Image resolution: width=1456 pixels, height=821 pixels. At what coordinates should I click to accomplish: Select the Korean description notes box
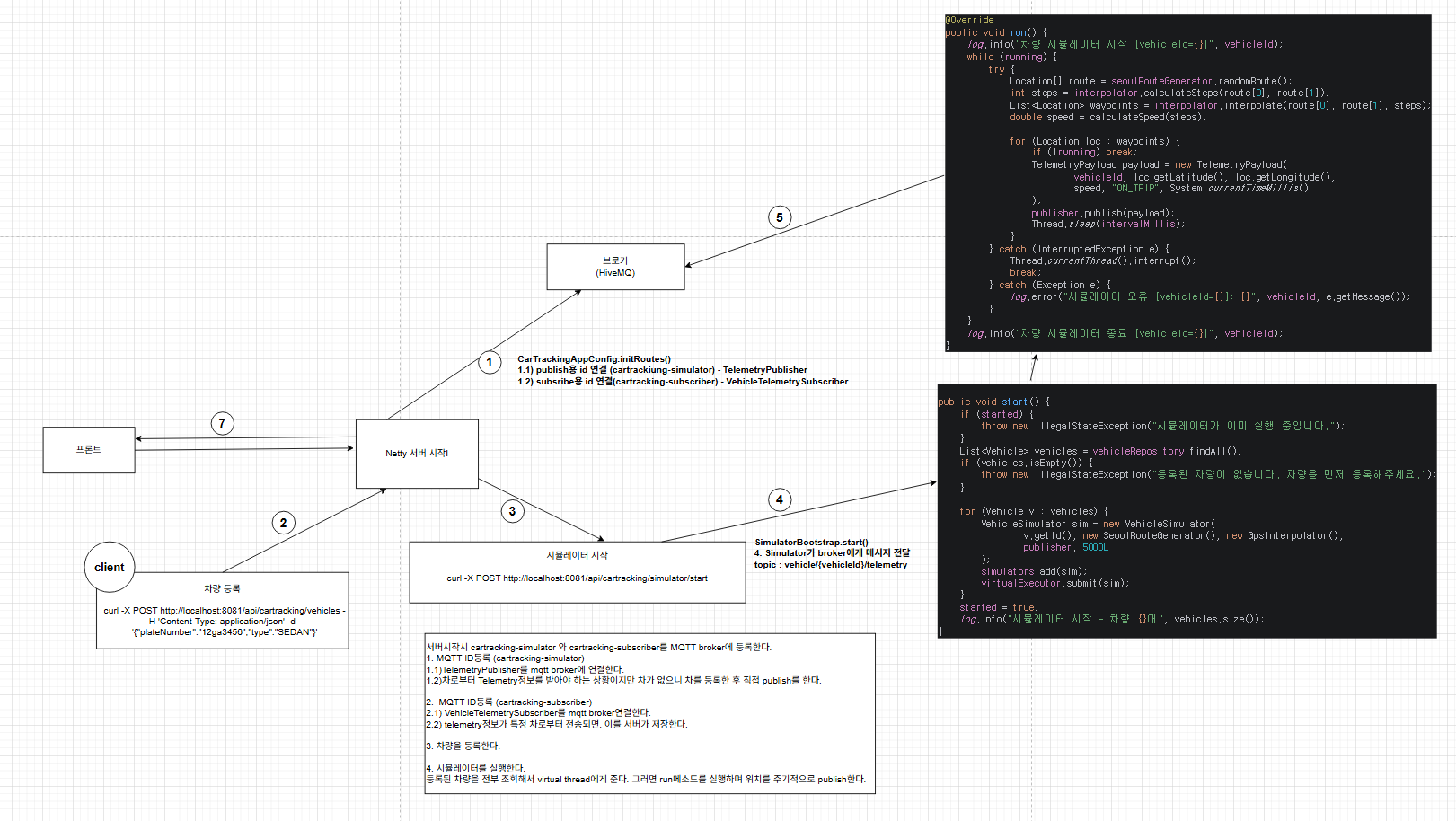tap(650, 713)
